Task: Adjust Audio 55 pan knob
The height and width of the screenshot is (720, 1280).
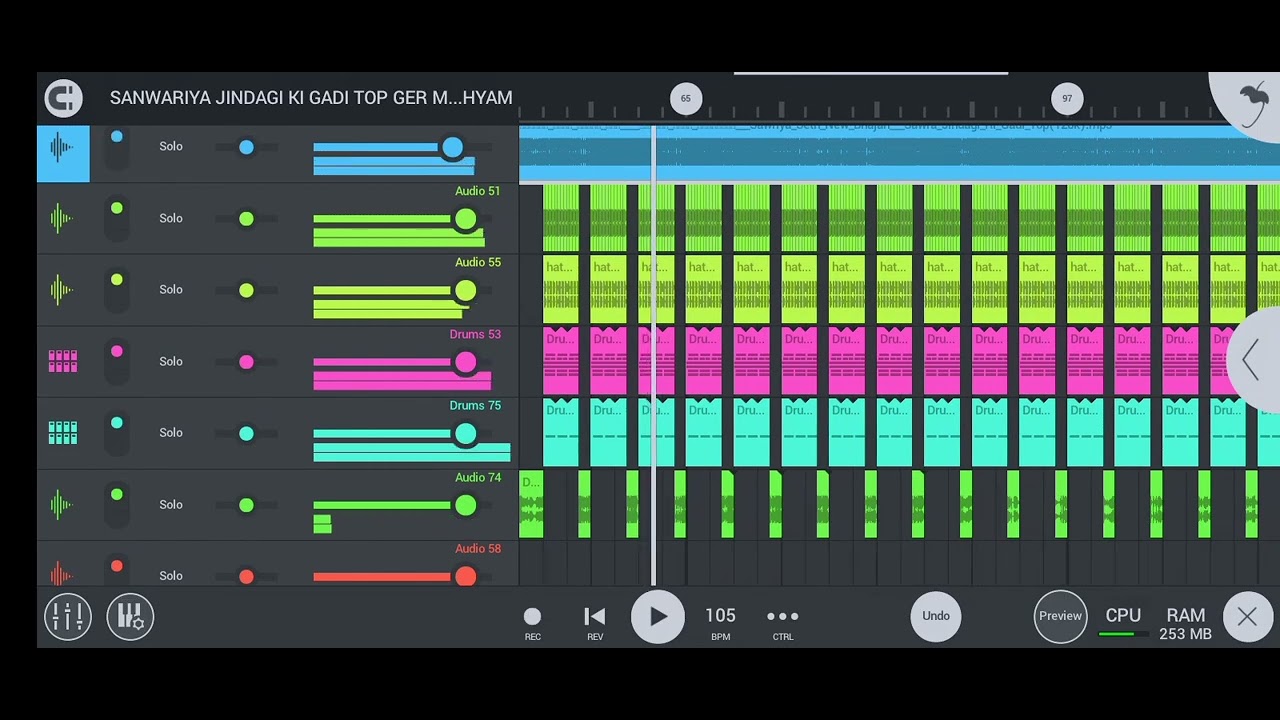Action: coord(246,290)
